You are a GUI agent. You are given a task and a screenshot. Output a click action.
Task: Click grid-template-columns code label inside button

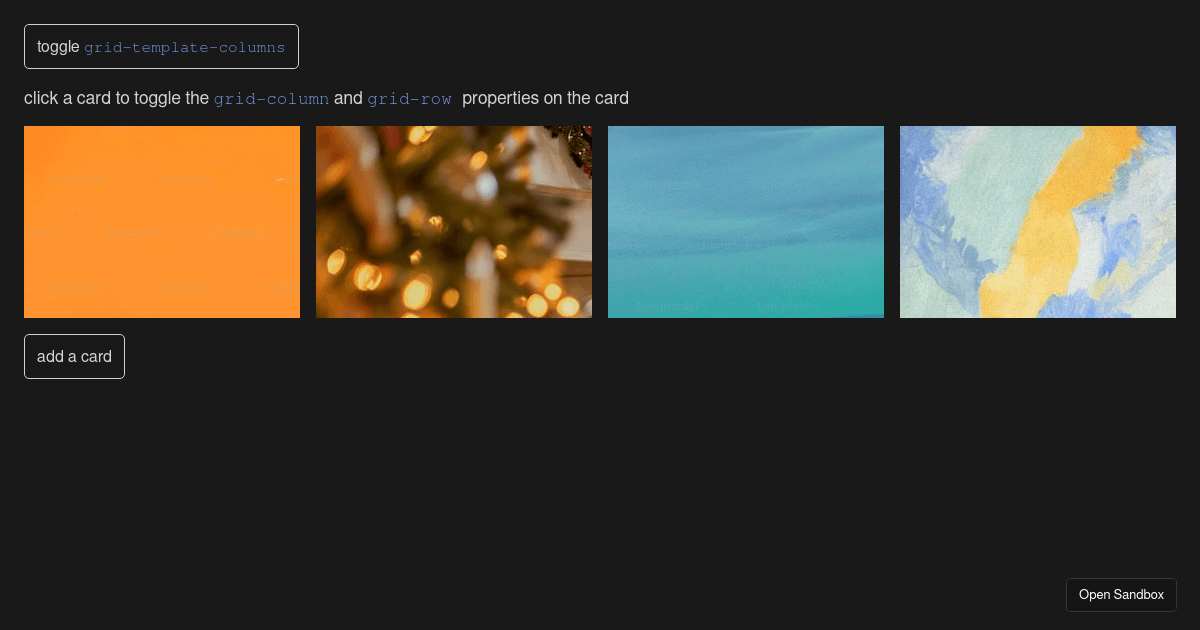click(x=184, y=47)
